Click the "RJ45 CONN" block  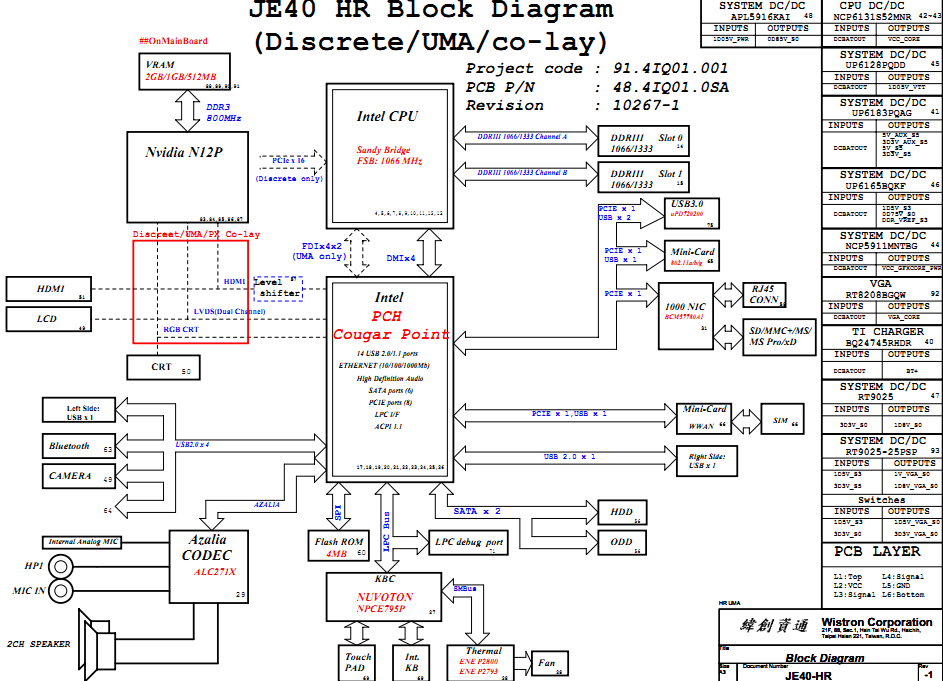(764, 295)
